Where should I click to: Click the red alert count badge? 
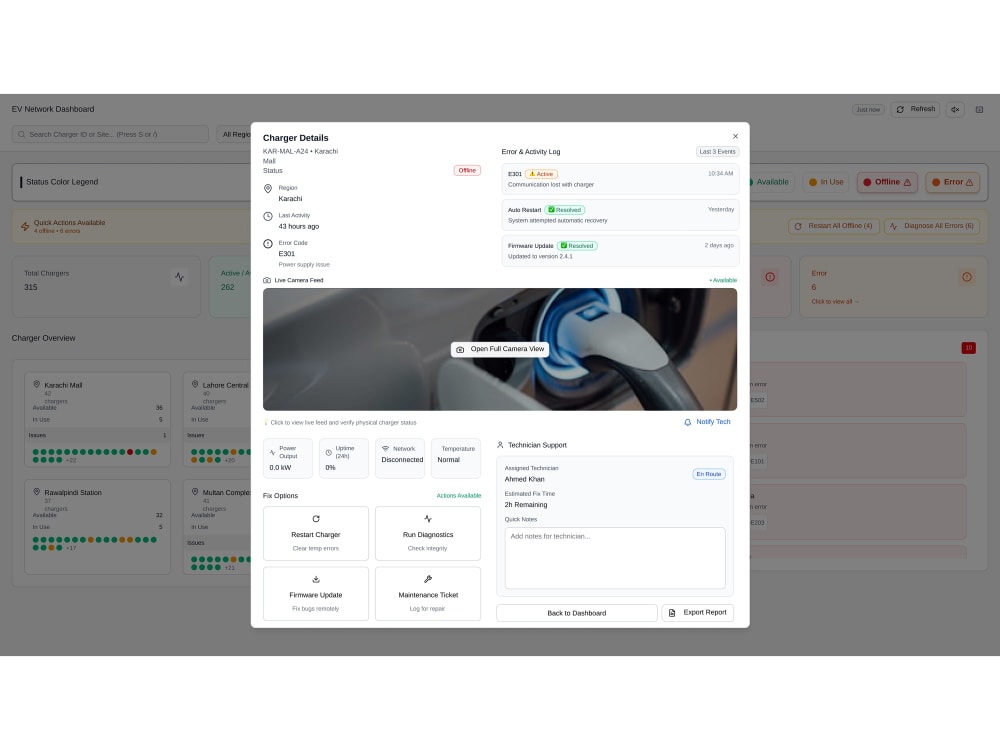pos(968,348)
